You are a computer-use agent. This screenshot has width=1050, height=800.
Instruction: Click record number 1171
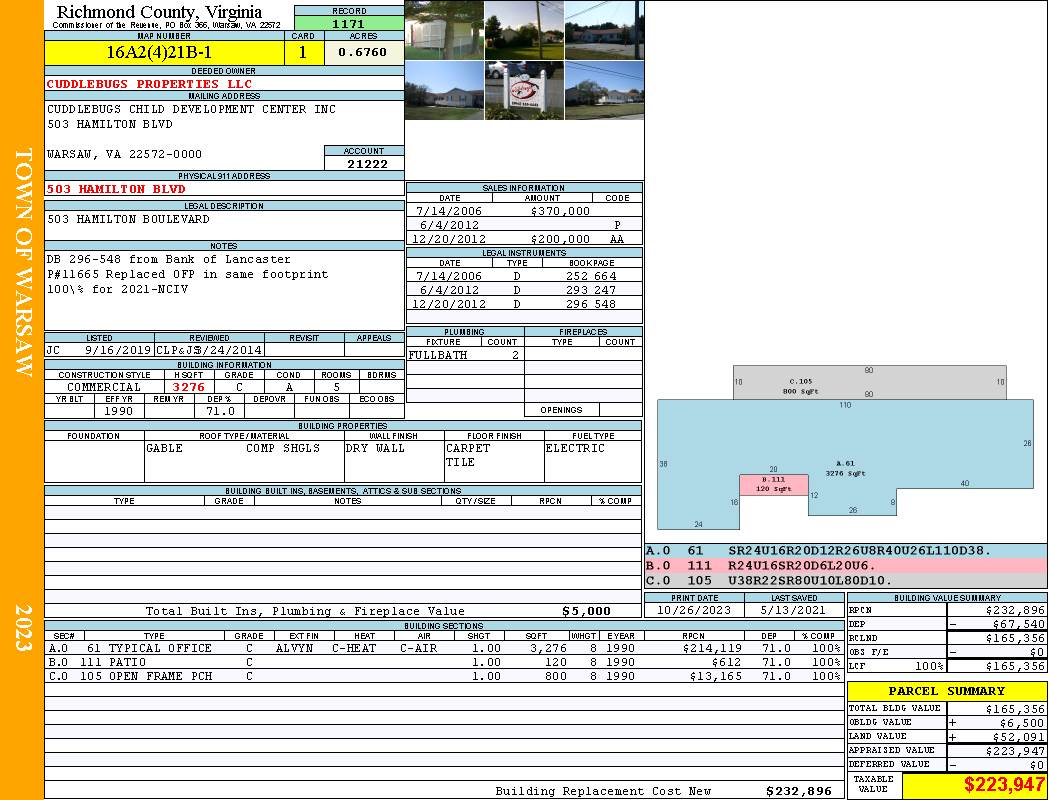pos(349,23)
